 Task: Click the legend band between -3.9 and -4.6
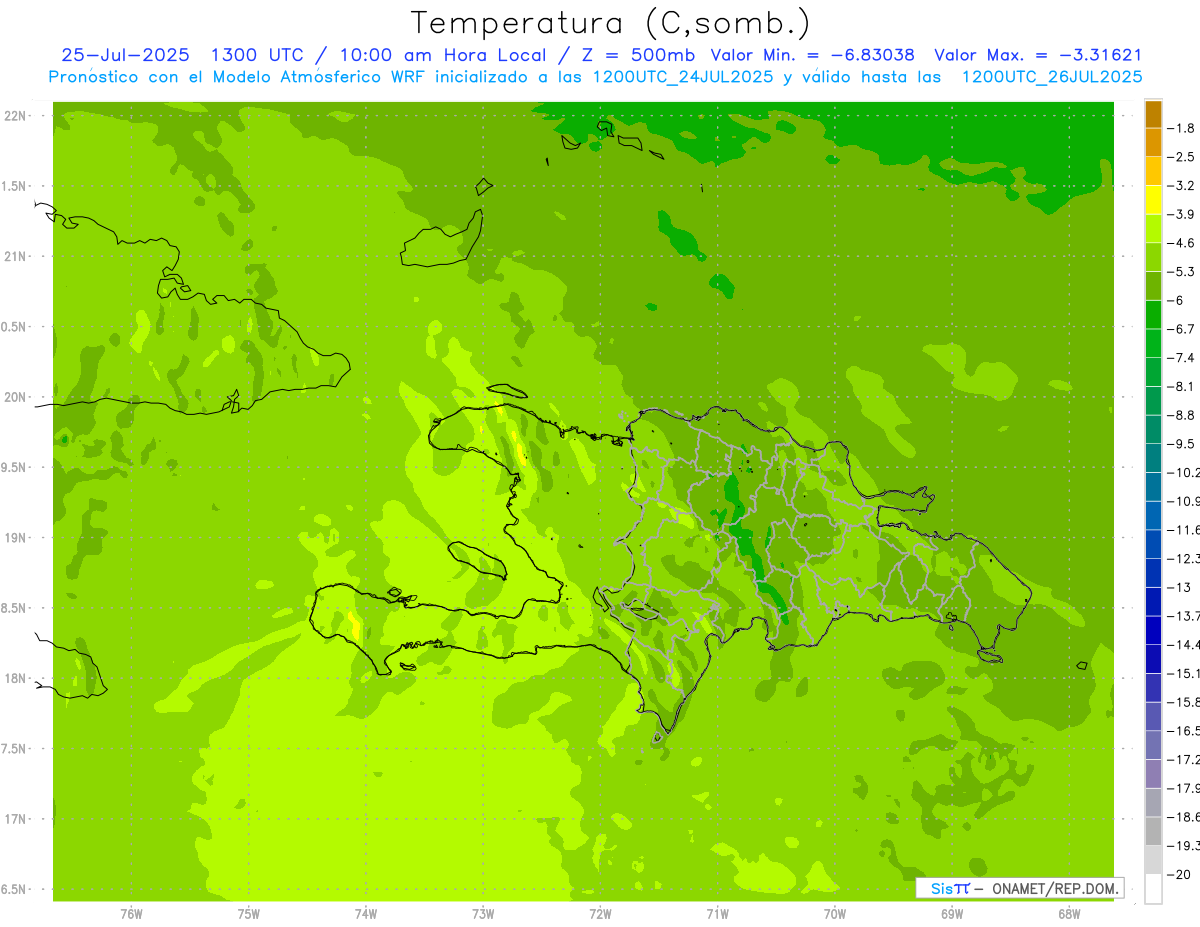[x=1153, y=228]
